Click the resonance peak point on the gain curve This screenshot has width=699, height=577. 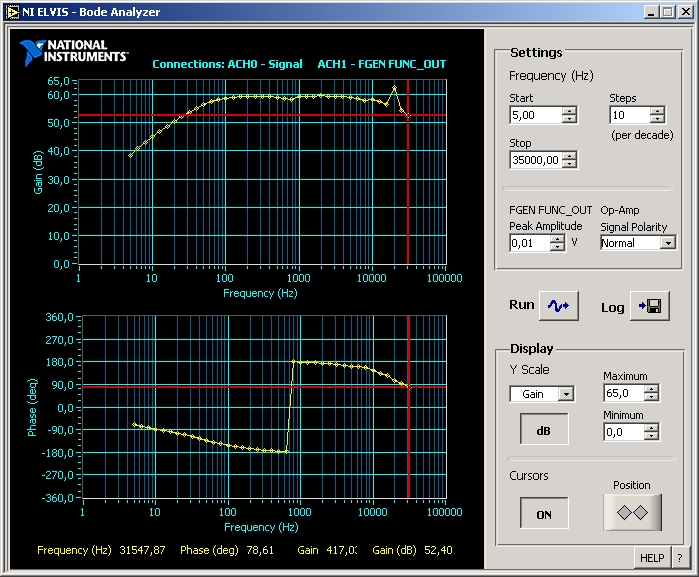click(x=394, y=88)
